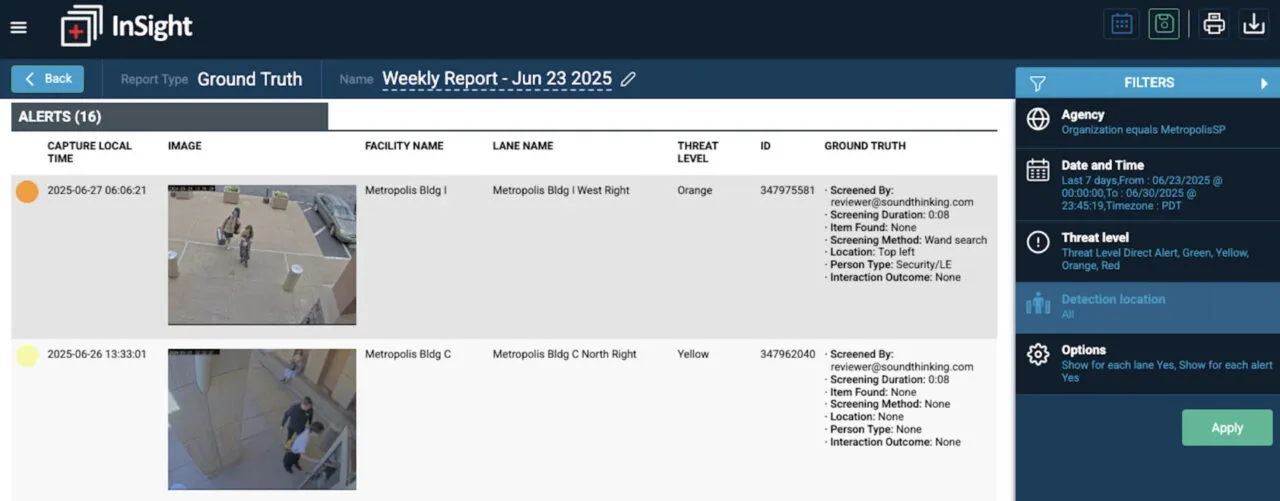
Task: Open the calendar schedule icon
Action: (x=1121, y=24)
